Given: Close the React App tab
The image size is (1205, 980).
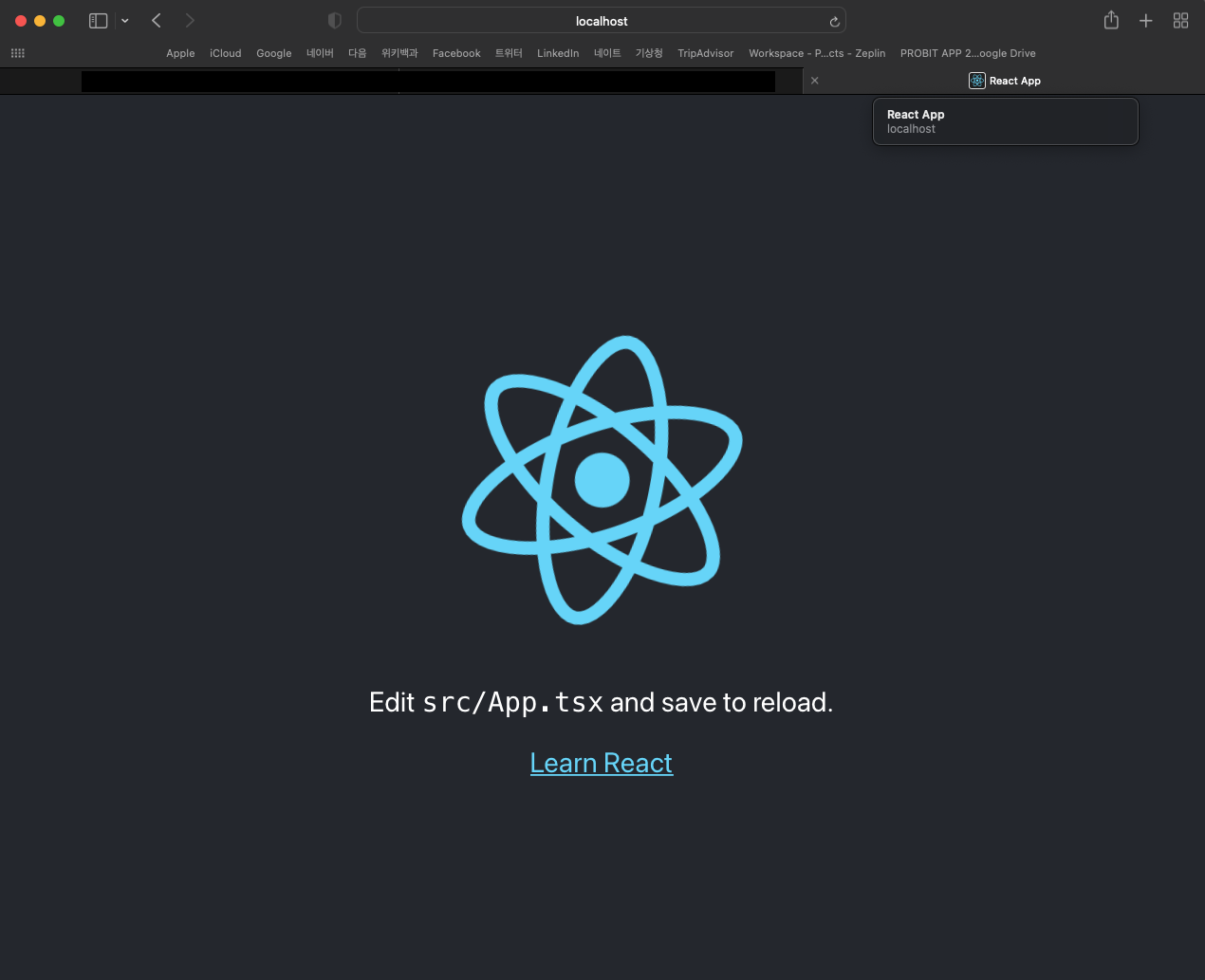Looking at the screenshot, I should point(814,81).
